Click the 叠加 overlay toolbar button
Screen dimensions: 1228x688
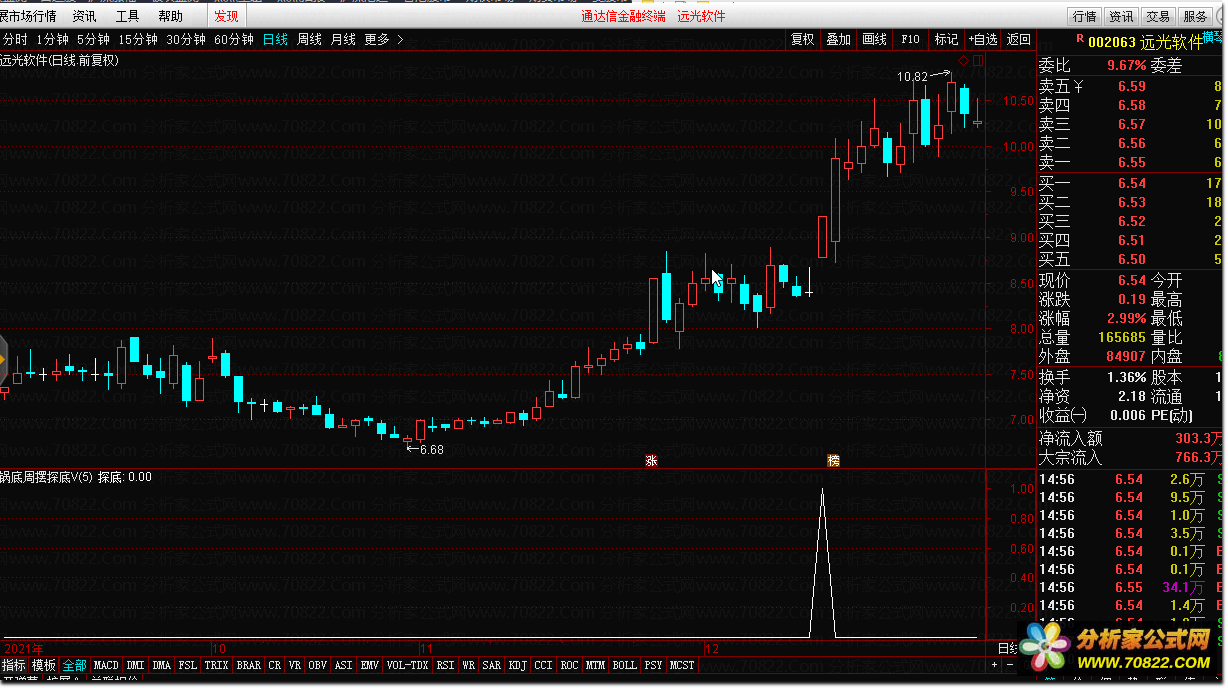click(x=838, y=40)
